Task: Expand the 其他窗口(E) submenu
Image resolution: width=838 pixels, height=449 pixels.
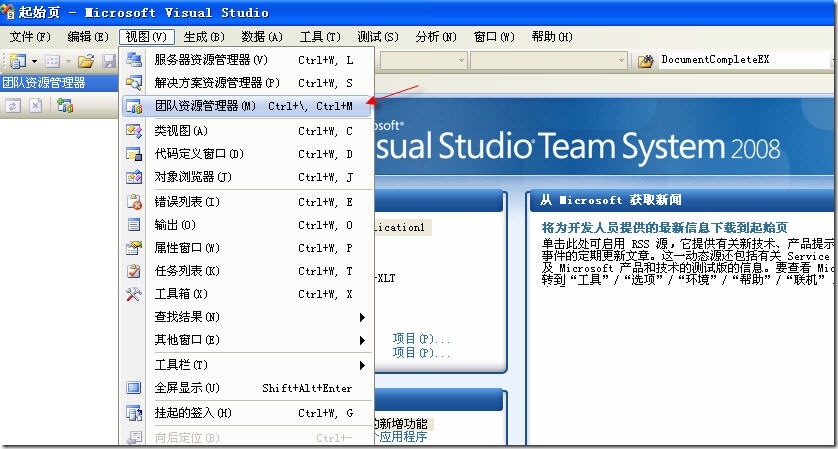Action: click(246, 339)
